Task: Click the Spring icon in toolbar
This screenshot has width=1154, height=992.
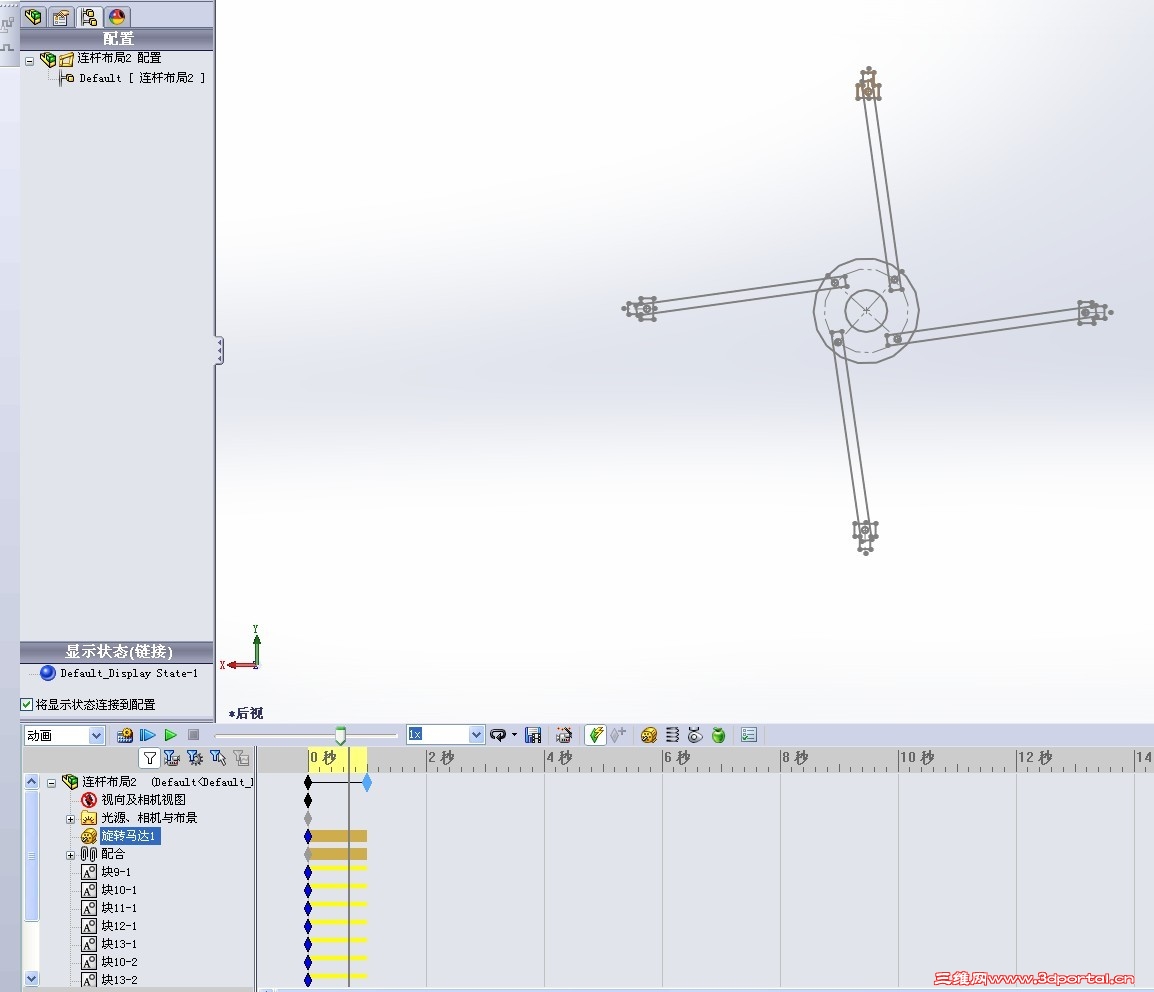Action: point(673,735)
